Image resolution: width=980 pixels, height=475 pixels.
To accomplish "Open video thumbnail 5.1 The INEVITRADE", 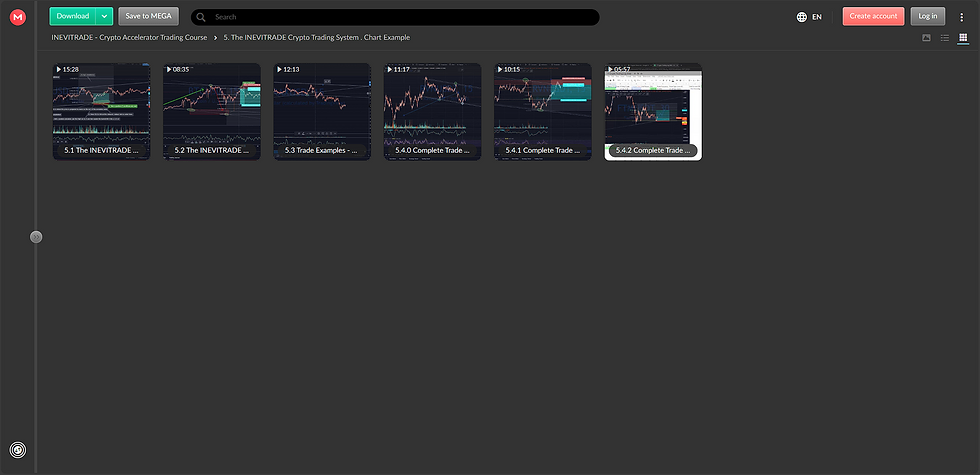I will pos(101,112).
